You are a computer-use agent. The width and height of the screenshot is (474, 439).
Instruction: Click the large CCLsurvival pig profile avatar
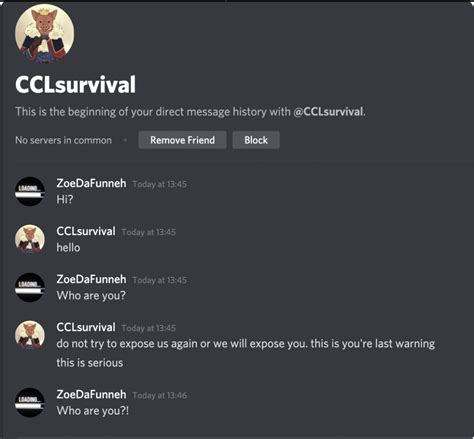pyautogui.click(x=45, y=34)
